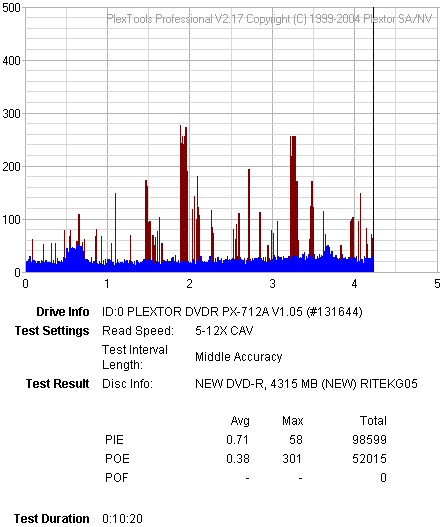
Task: Select the POF total value 0
Action: point(383,478)
